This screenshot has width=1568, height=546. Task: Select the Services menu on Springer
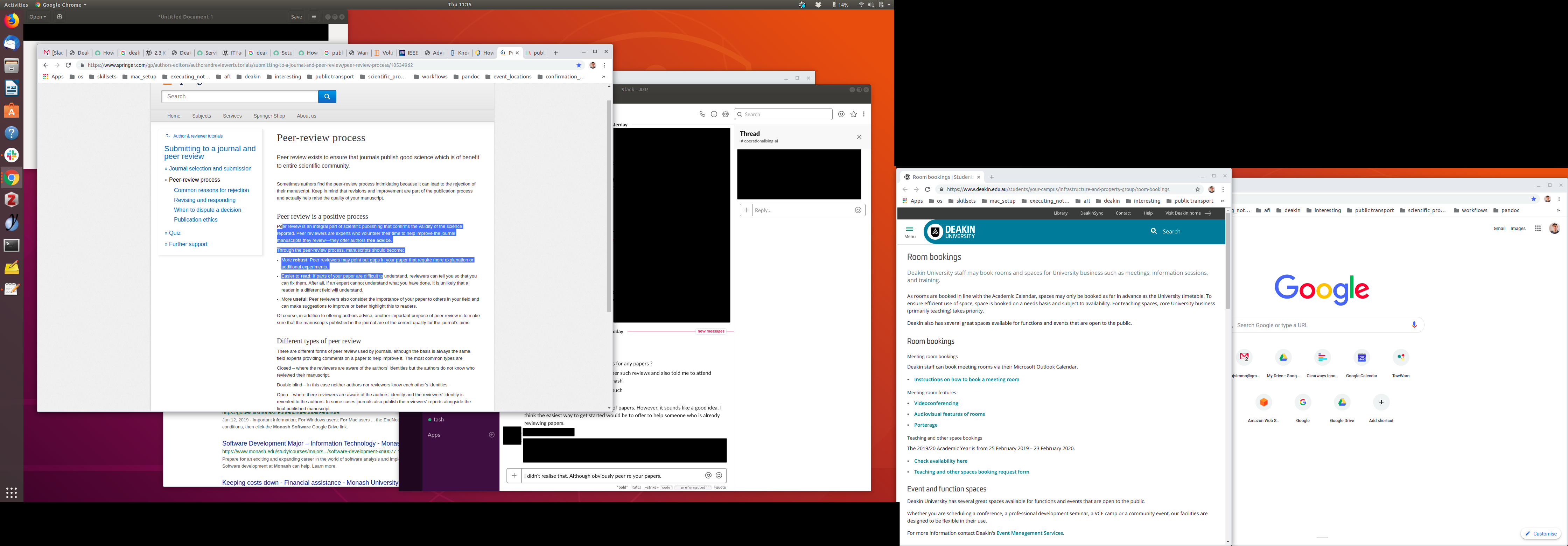[232, 115]
